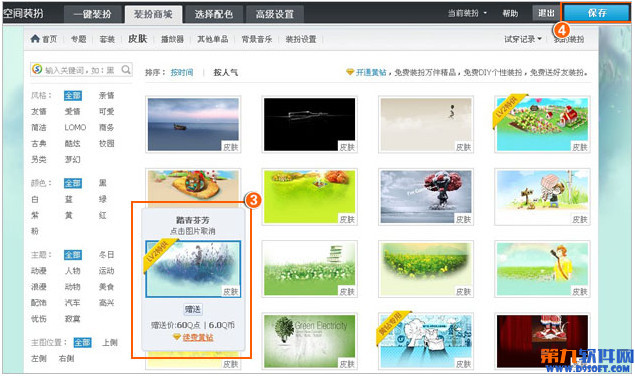Filter color by 红
The width and height of the screenshot is (635, 376).
pos(103,215)
